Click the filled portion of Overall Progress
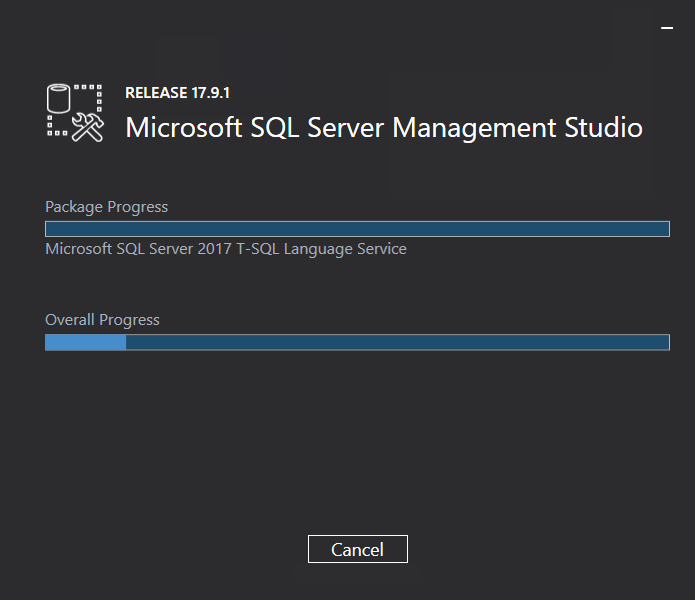This screenshot has height=600, width=695. (86, 343)
